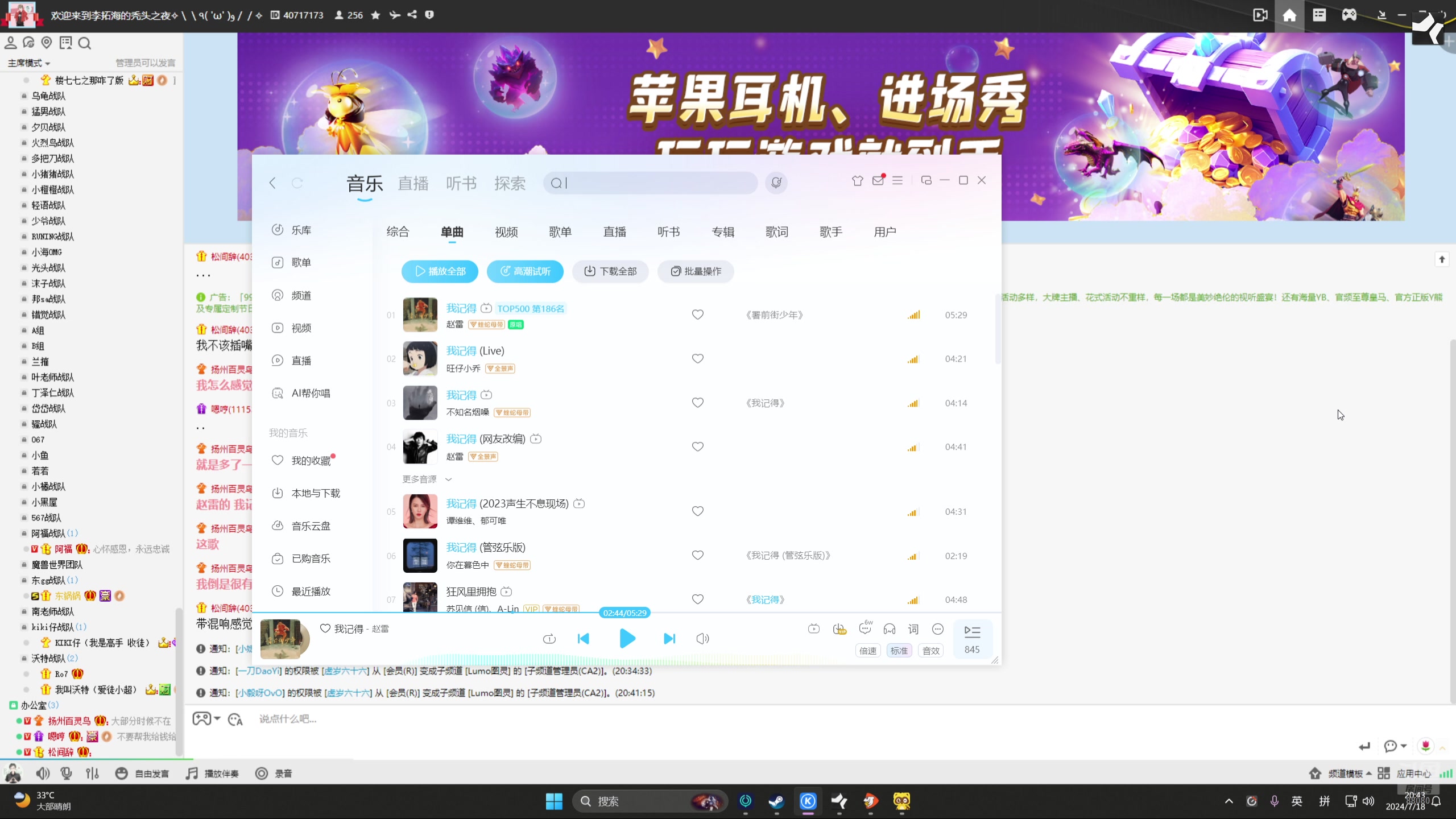Open the 乐库 music library
1456x819 pixels.
pos(291,230)
